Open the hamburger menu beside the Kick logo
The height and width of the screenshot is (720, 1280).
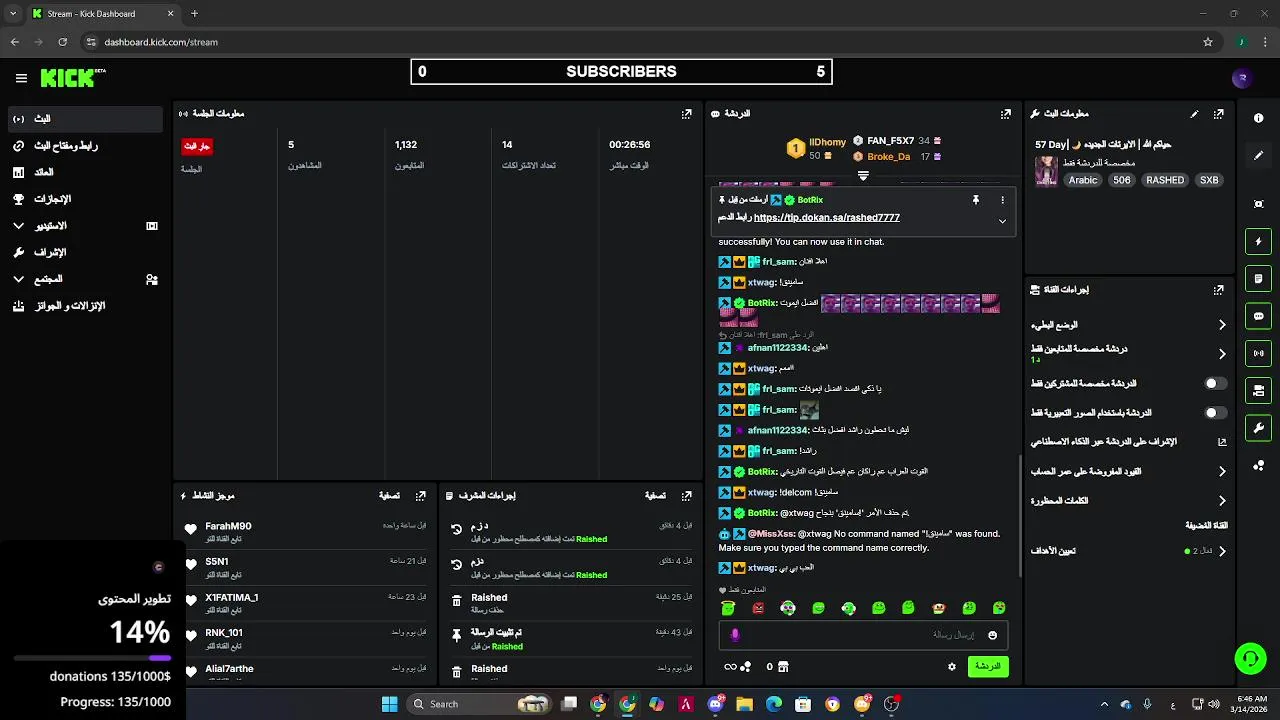tap(21, 78)
